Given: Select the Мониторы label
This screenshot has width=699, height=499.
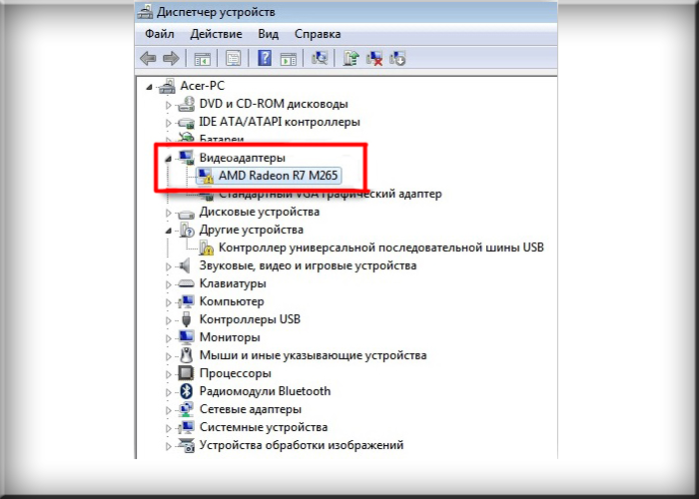Looking at the screenshot, I should click(x=230, y=338).
